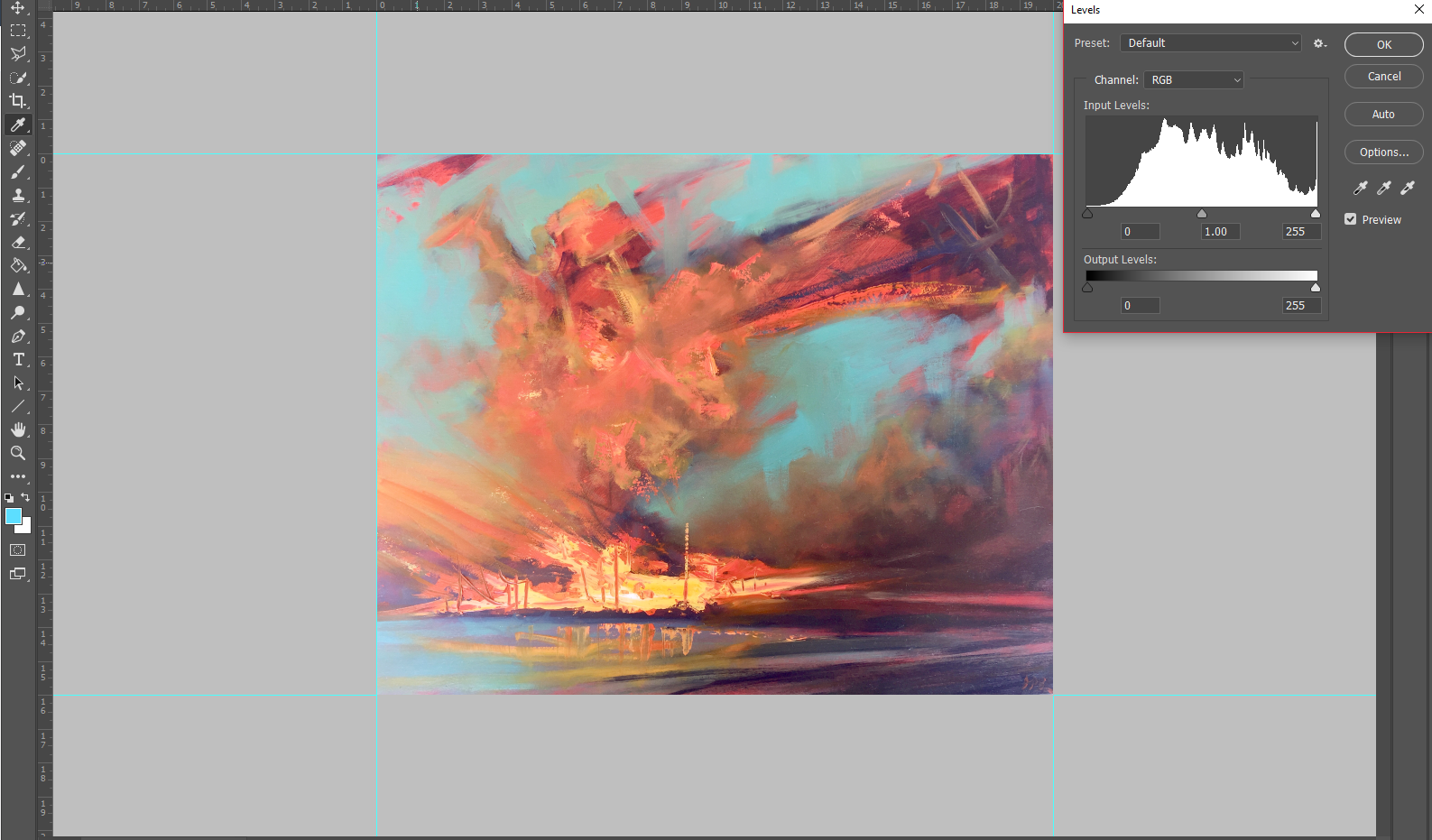1432x840 pixels.
Task: Open the Preset dropdown in Levels
Action: 1211,43
